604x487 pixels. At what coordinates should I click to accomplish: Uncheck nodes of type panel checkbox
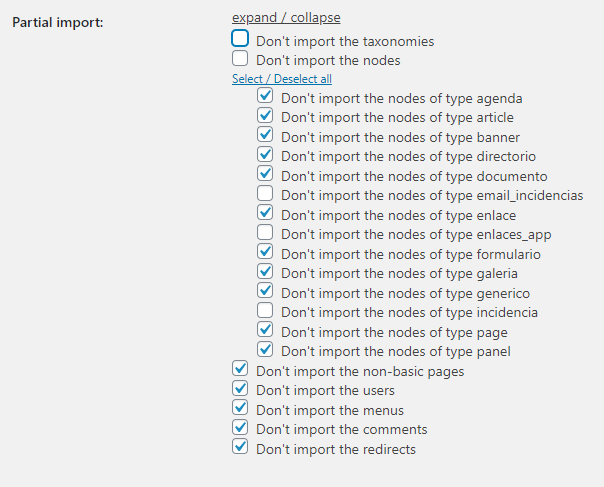point(265,350)
